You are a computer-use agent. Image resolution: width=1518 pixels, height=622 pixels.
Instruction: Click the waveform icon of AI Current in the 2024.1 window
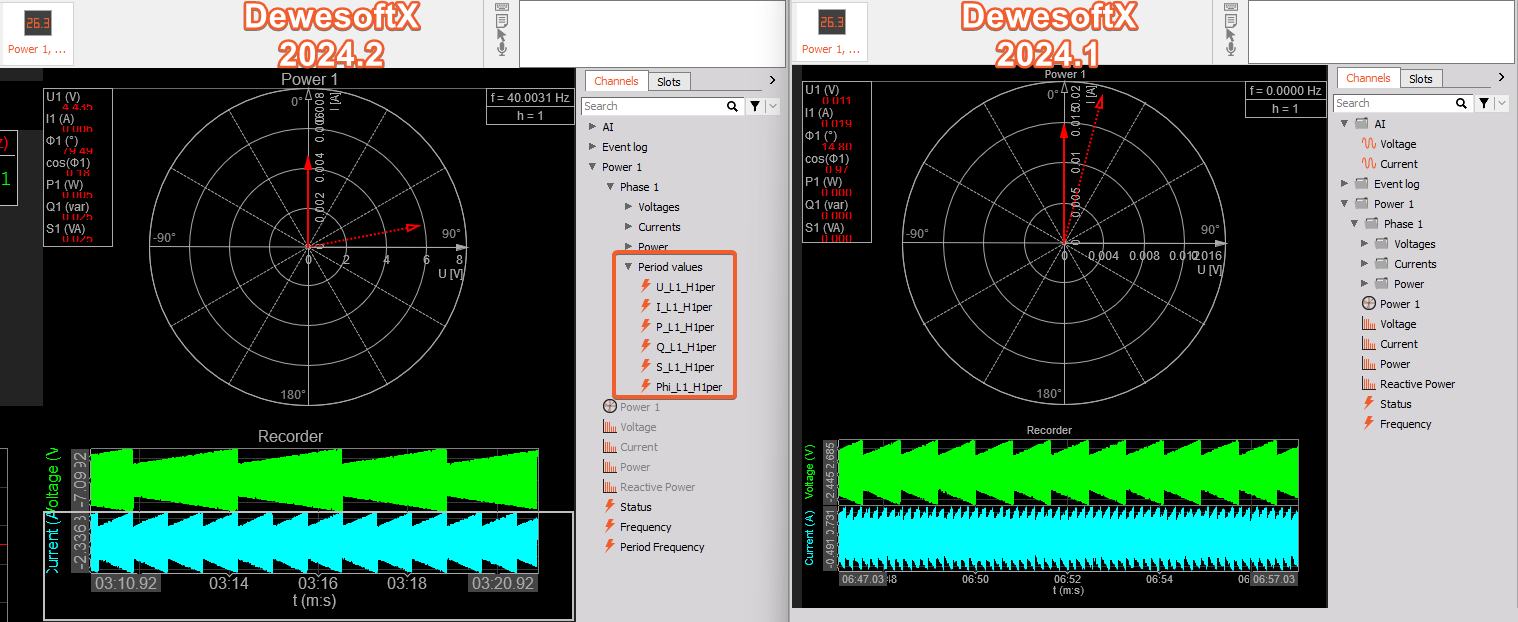pyautogui.click(x=1369, y=163)
